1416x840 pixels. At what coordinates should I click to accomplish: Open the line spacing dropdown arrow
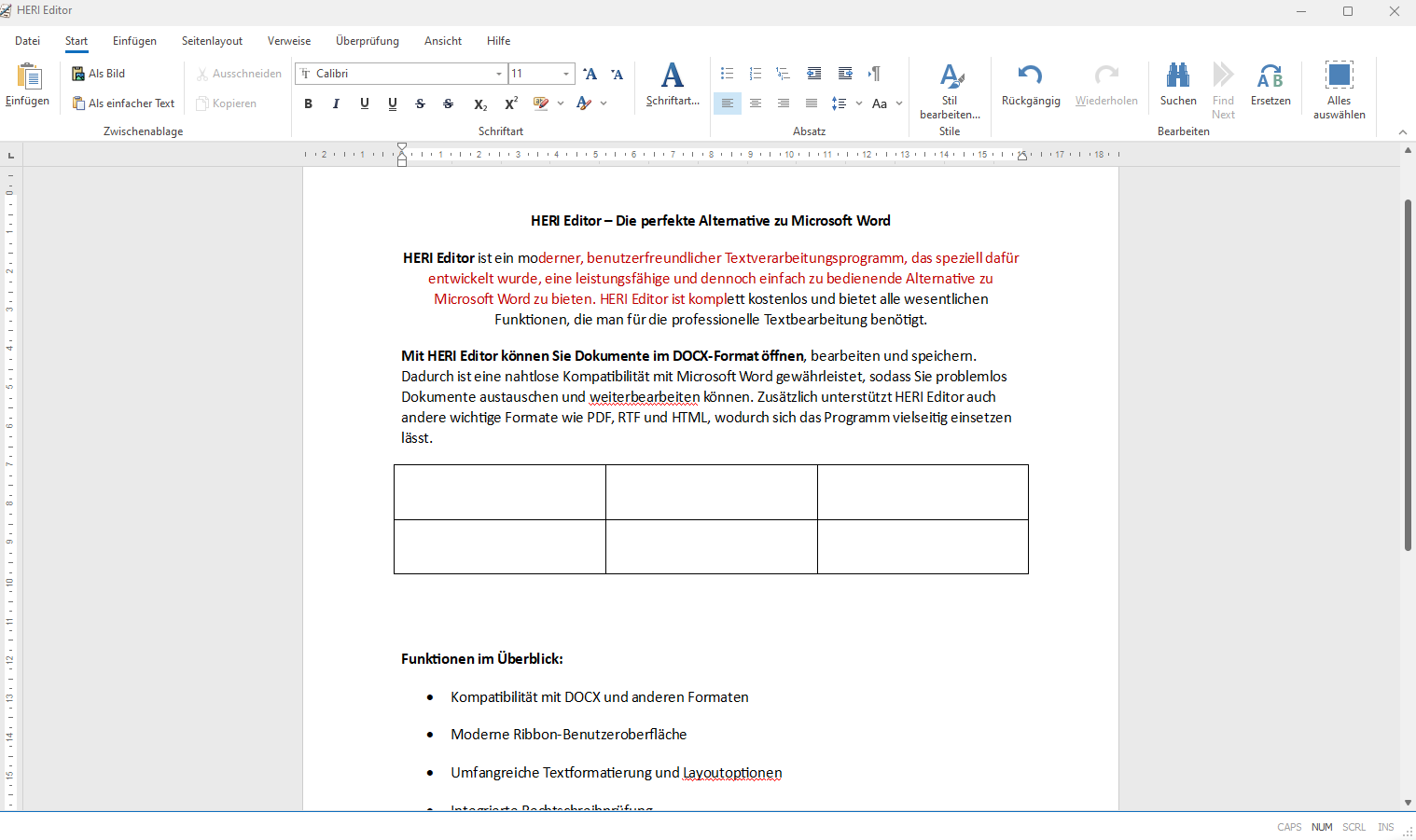tap(858, 103)
